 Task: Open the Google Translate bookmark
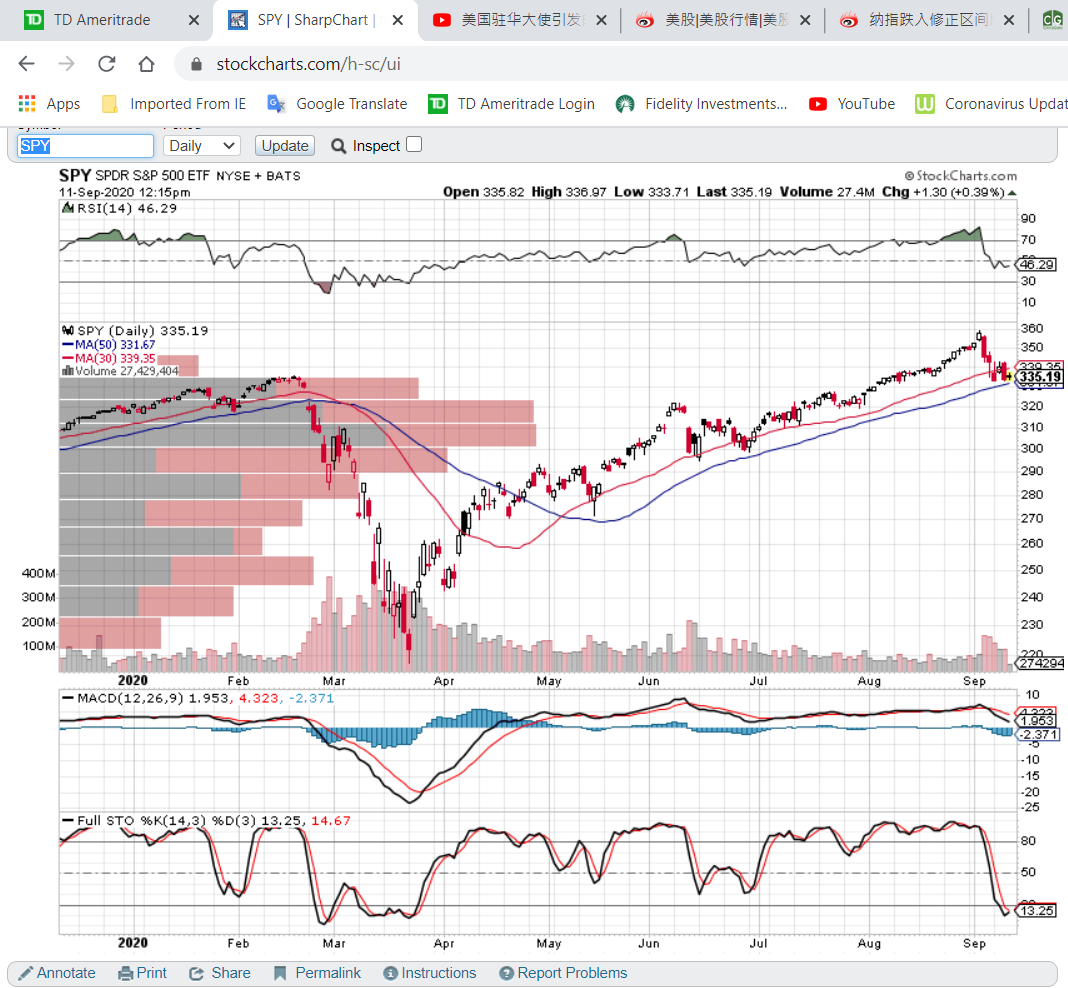(338, 103)
